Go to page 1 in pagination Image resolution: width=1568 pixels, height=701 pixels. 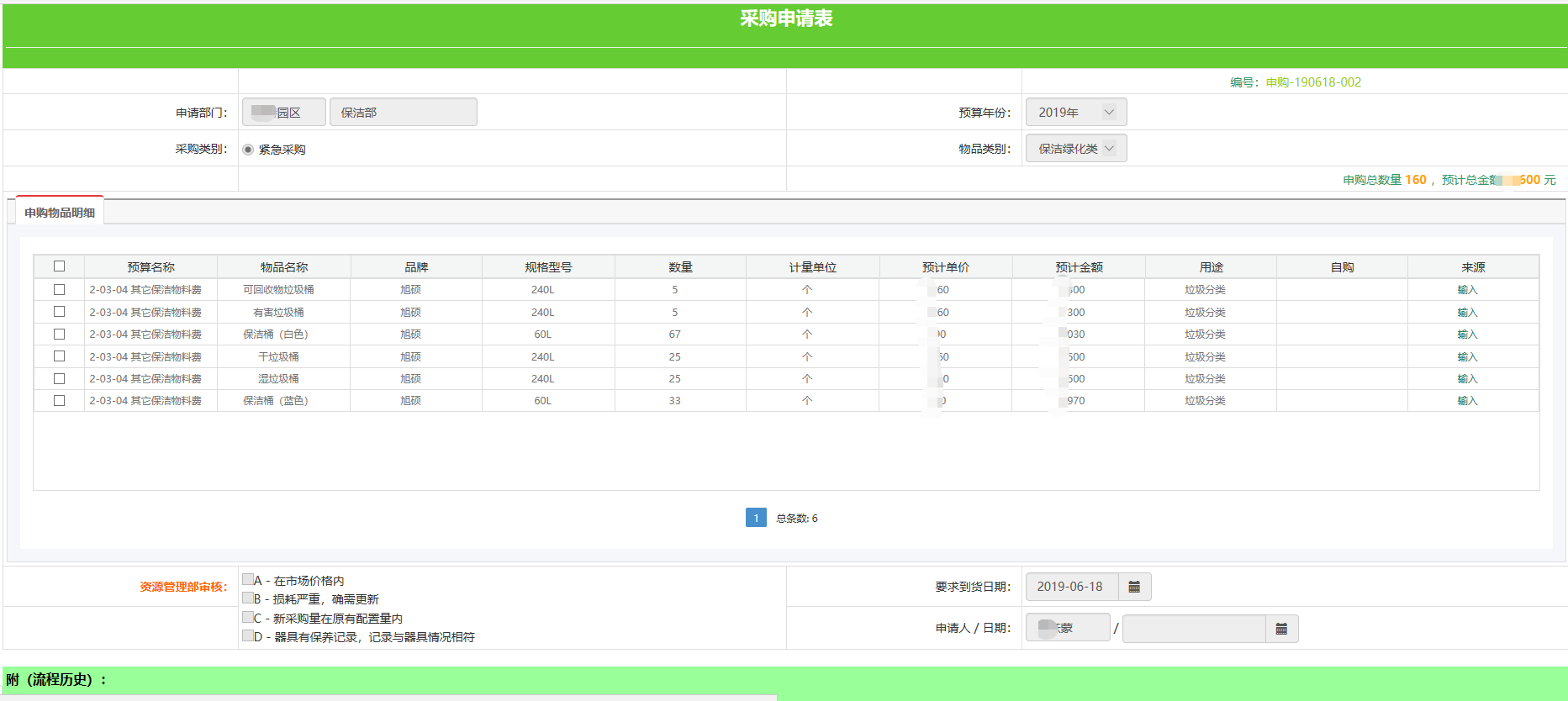click(x=756, y=518)
